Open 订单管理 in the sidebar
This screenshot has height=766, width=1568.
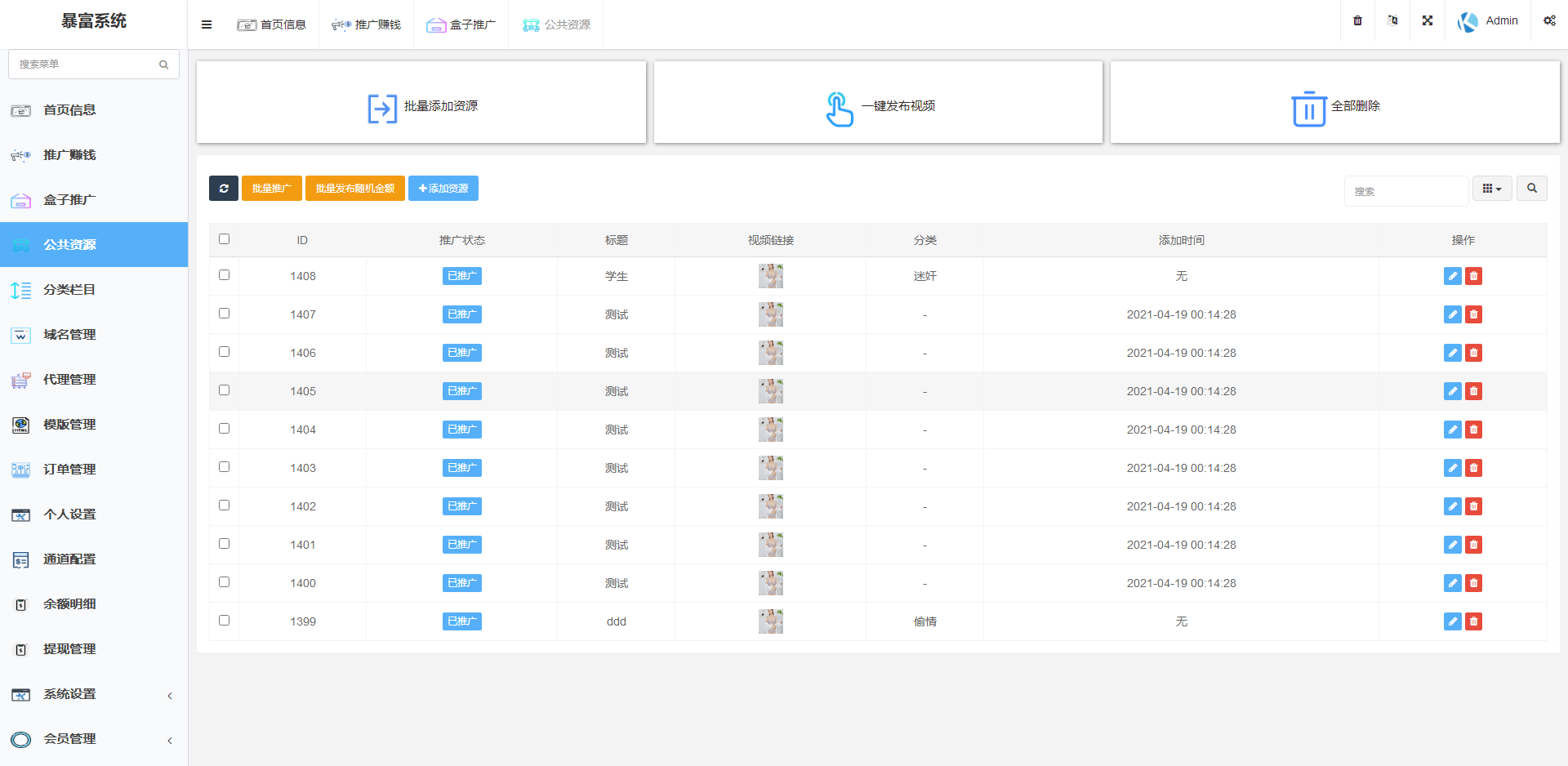pyautogui.click(x=70, y=470)
